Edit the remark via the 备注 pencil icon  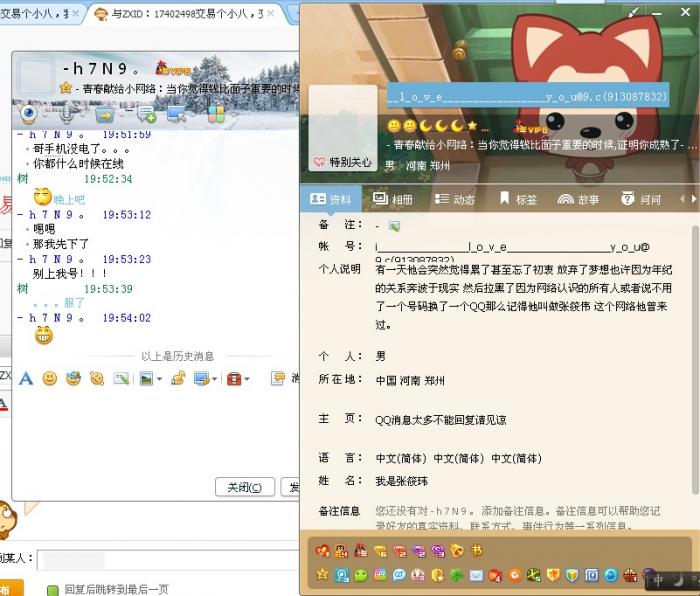coord(394,226)
